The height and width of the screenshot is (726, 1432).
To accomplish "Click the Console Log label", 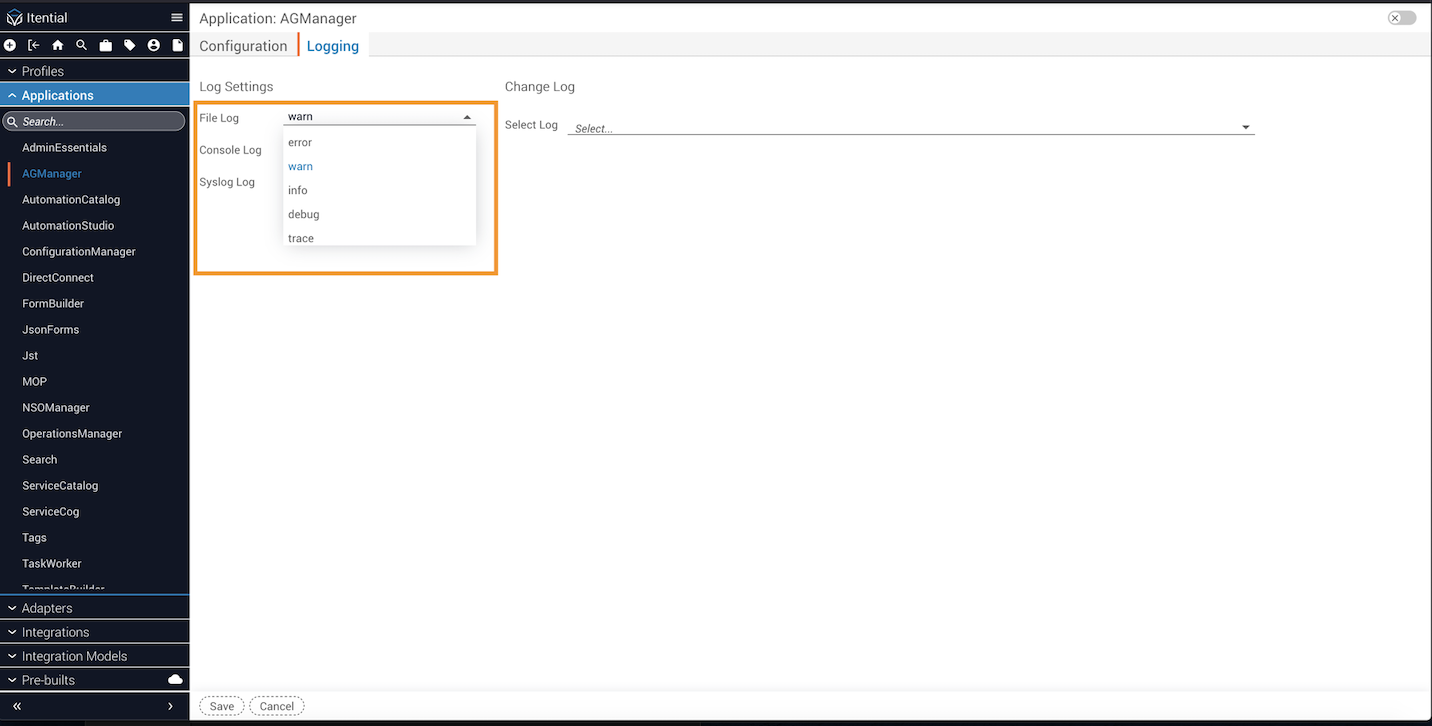I will (x=230, y=150).
